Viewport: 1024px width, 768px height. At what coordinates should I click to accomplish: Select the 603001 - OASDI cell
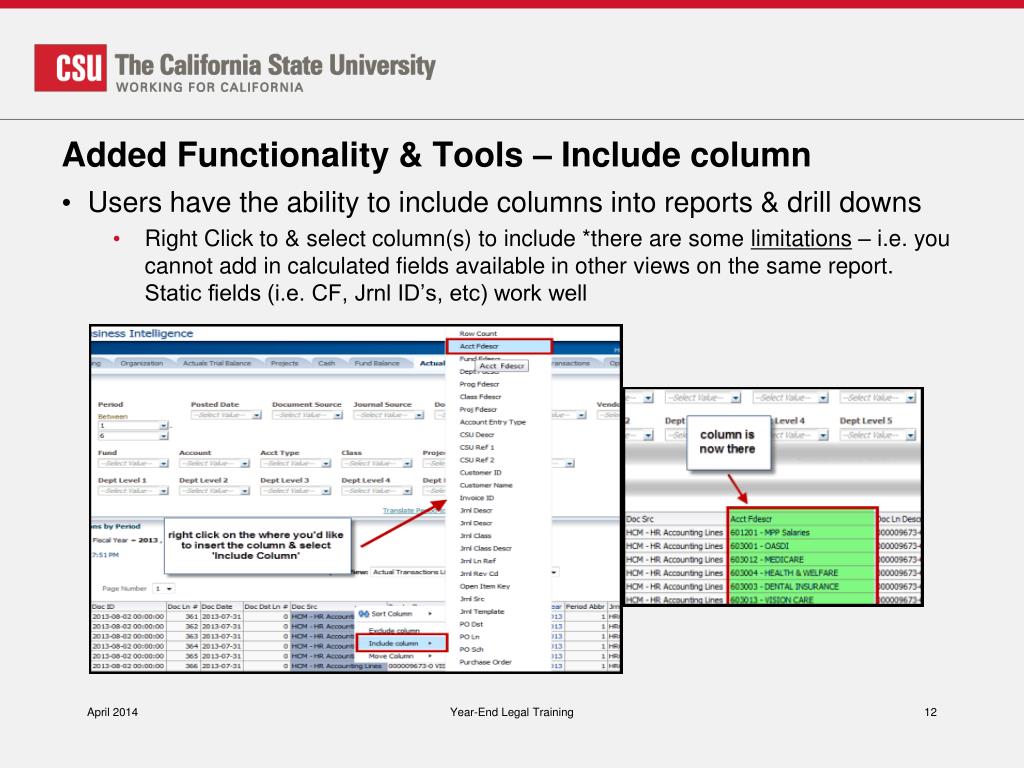pyautogui.click(x=802, y=546)
